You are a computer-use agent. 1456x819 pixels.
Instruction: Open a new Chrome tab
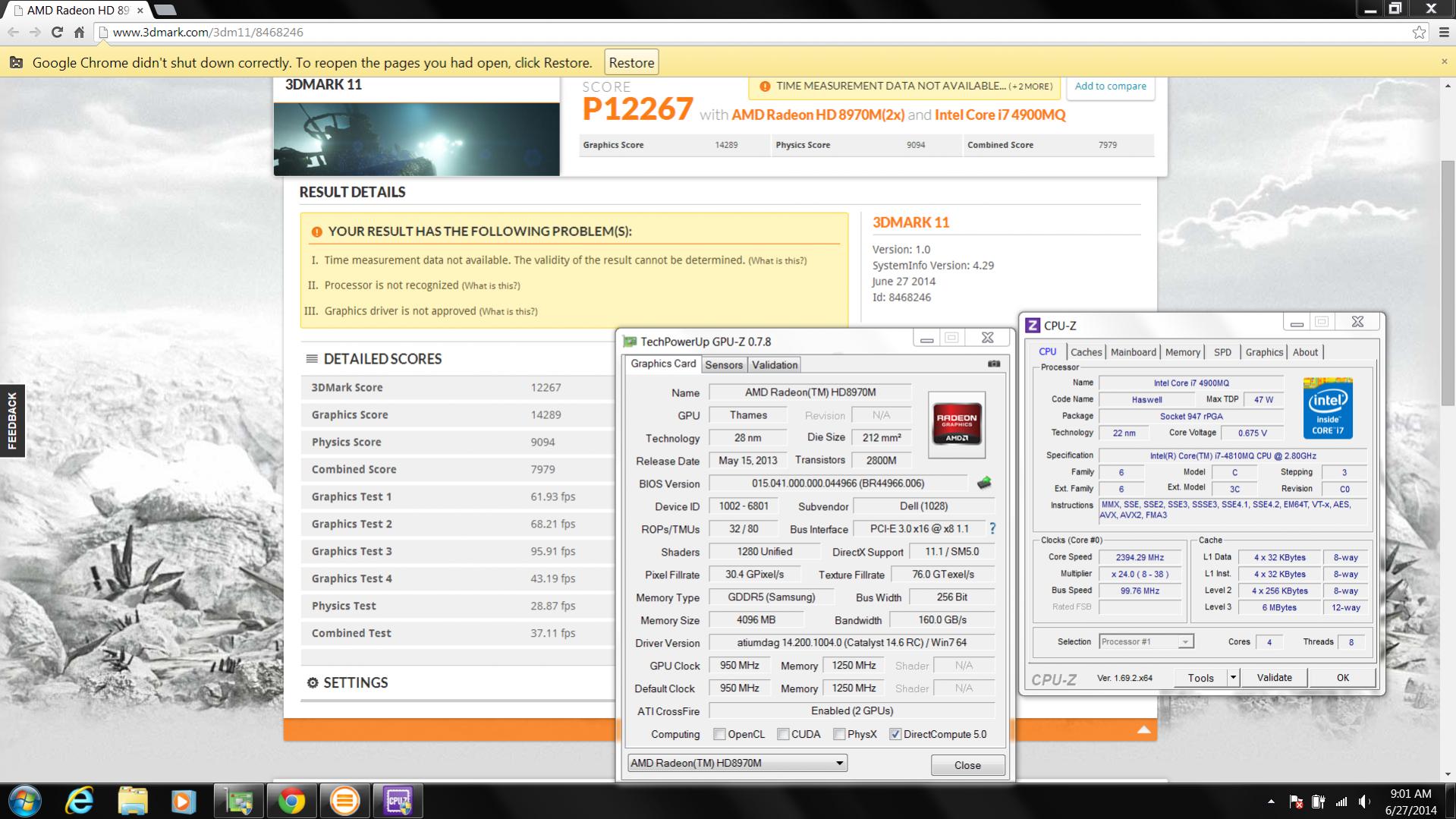165,10
